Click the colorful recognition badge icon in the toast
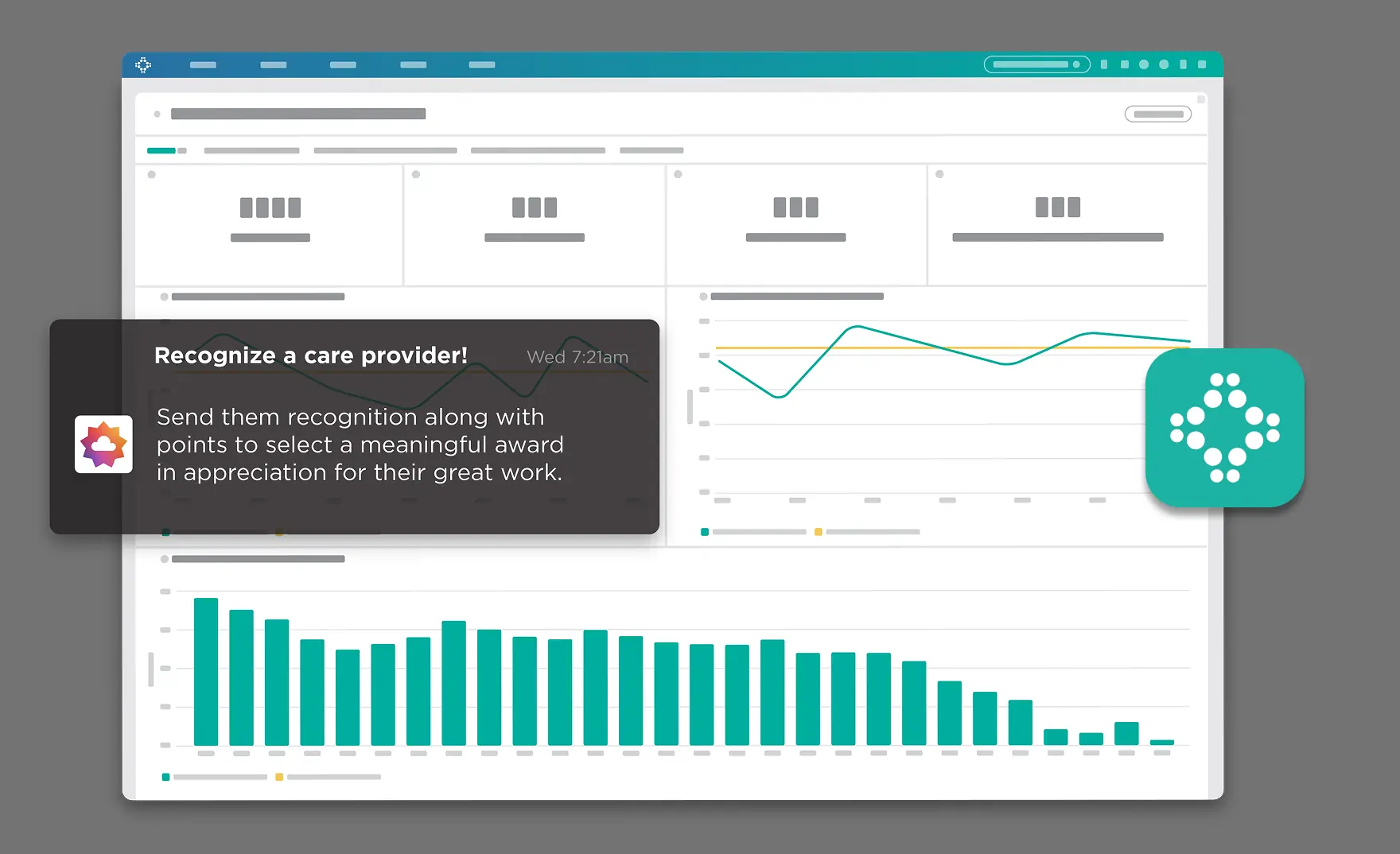Viewport: 1400px width, 854px height. point(103,443)
